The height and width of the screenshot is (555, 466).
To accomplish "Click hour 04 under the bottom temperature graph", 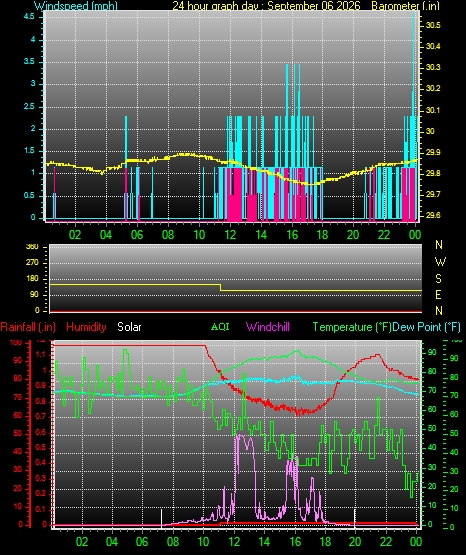I will [x=112, y=542].
